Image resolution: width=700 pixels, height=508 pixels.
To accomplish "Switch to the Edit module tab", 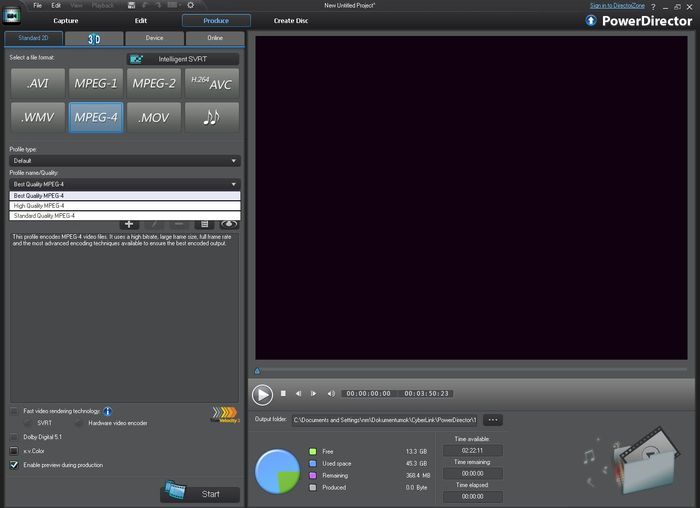I will pyautogui.click(x=141, y=21).
